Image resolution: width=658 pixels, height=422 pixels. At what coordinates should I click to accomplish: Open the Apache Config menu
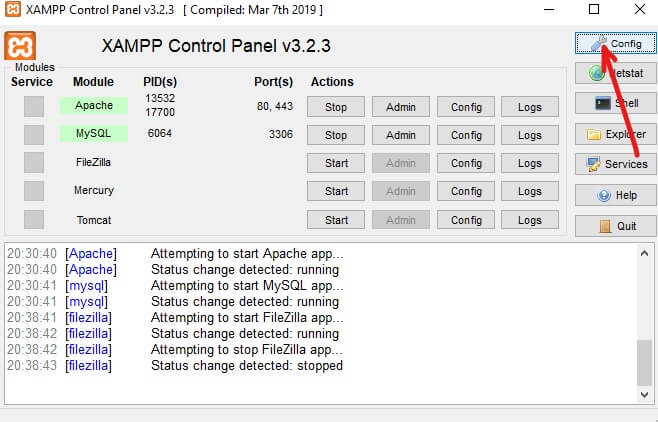(x=466, y=107)
